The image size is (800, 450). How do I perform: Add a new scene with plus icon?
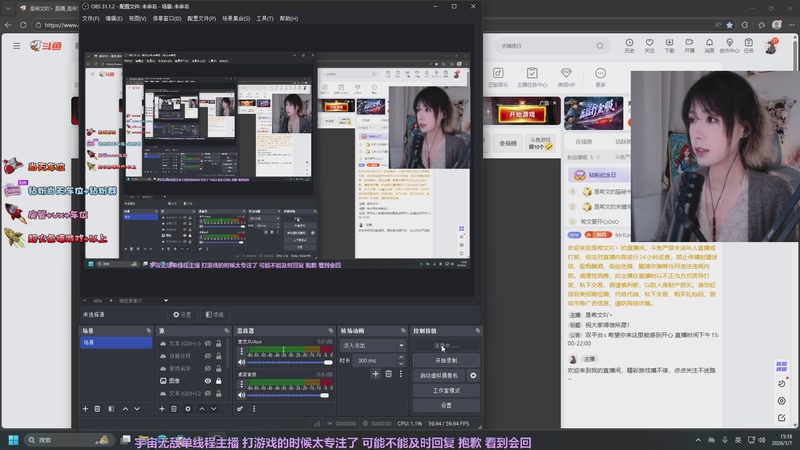(85, 409)
